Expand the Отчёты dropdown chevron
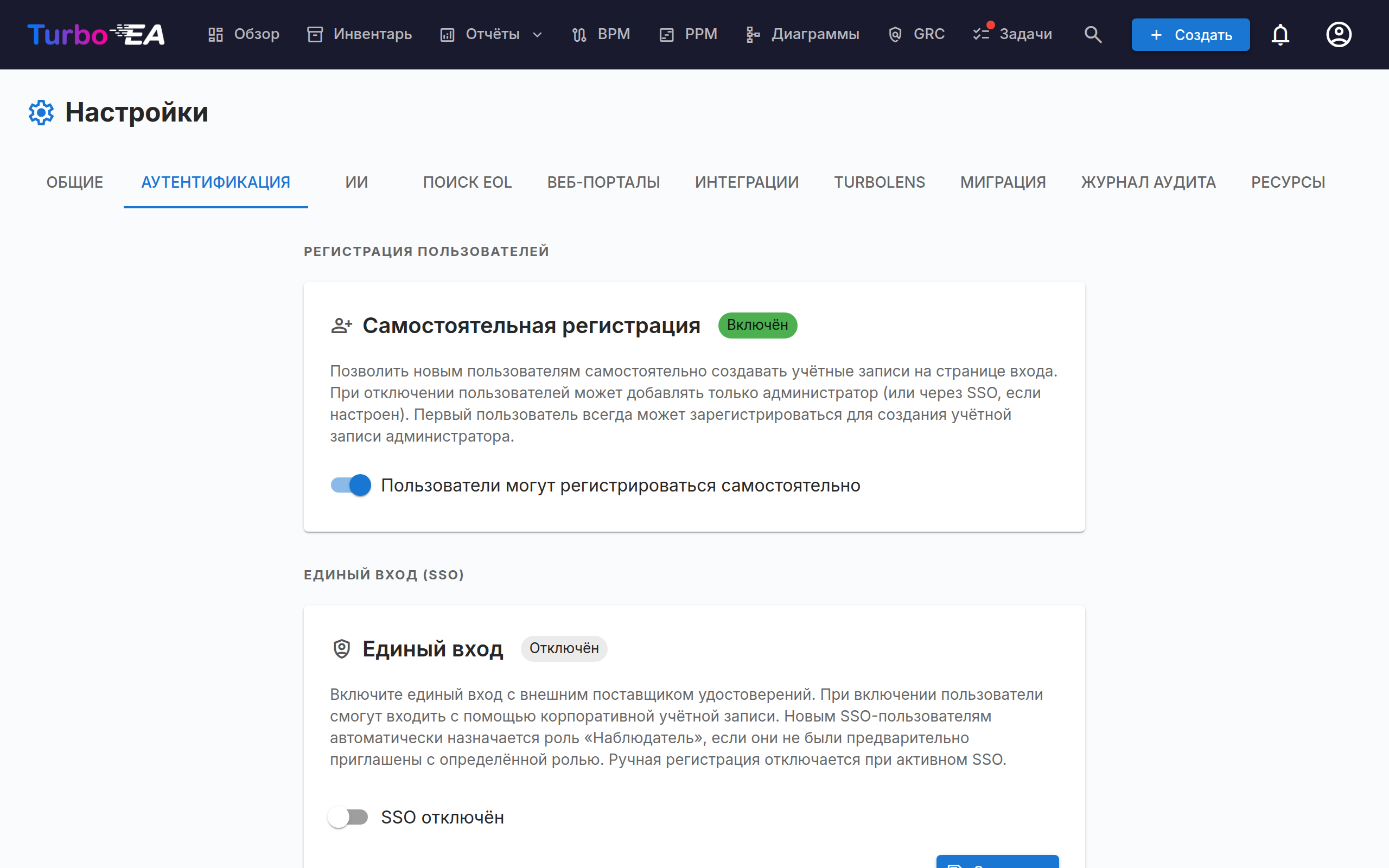Image resolution: width=1389 pixels, height=868 pixels. [537, 34]
